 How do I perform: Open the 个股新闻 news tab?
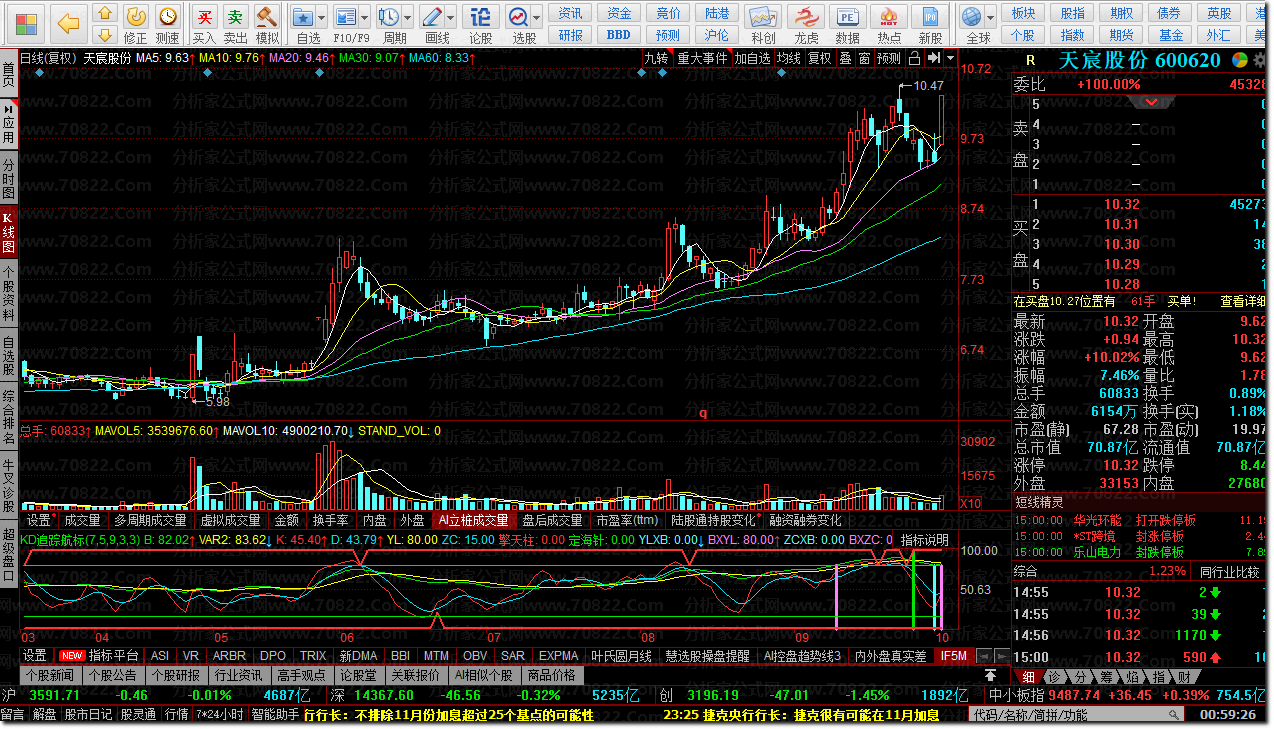tap(50, 675)
